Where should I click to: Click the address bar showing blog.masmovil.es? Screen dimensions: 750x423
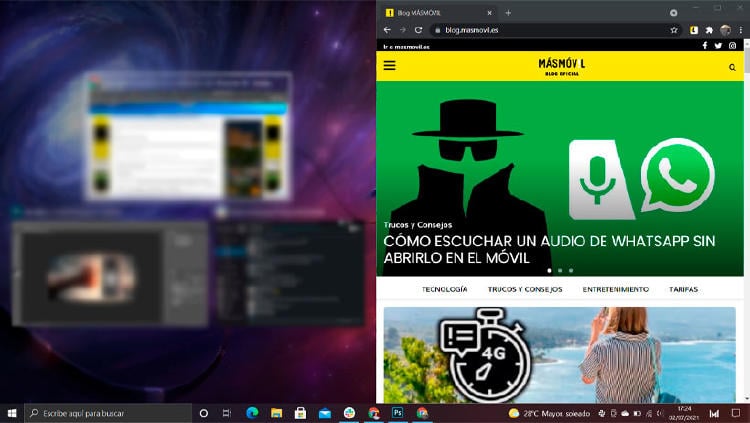(555, 30)
